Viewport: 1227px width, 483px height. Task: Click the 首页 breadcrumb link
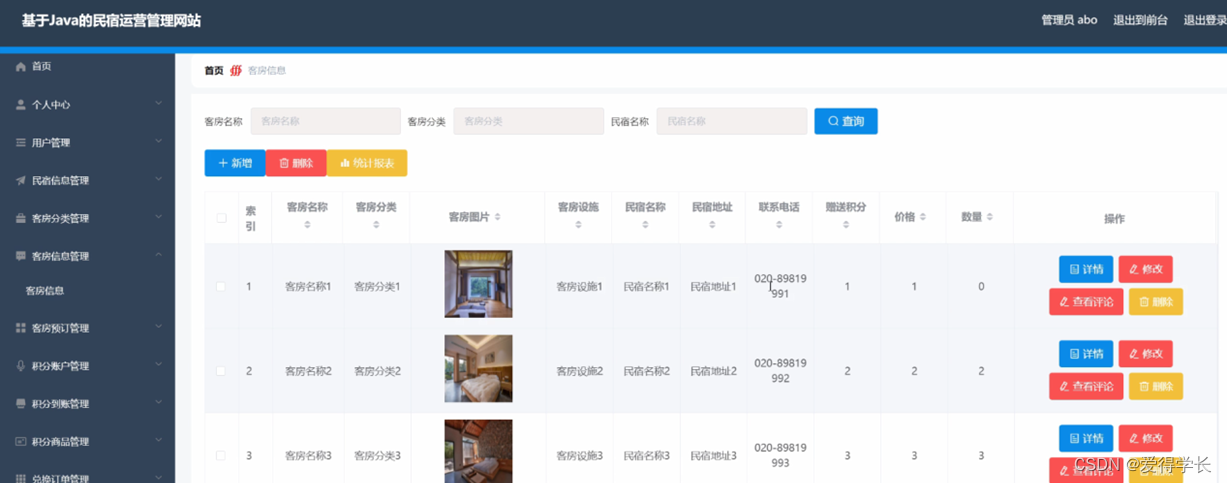coord(214,71)
